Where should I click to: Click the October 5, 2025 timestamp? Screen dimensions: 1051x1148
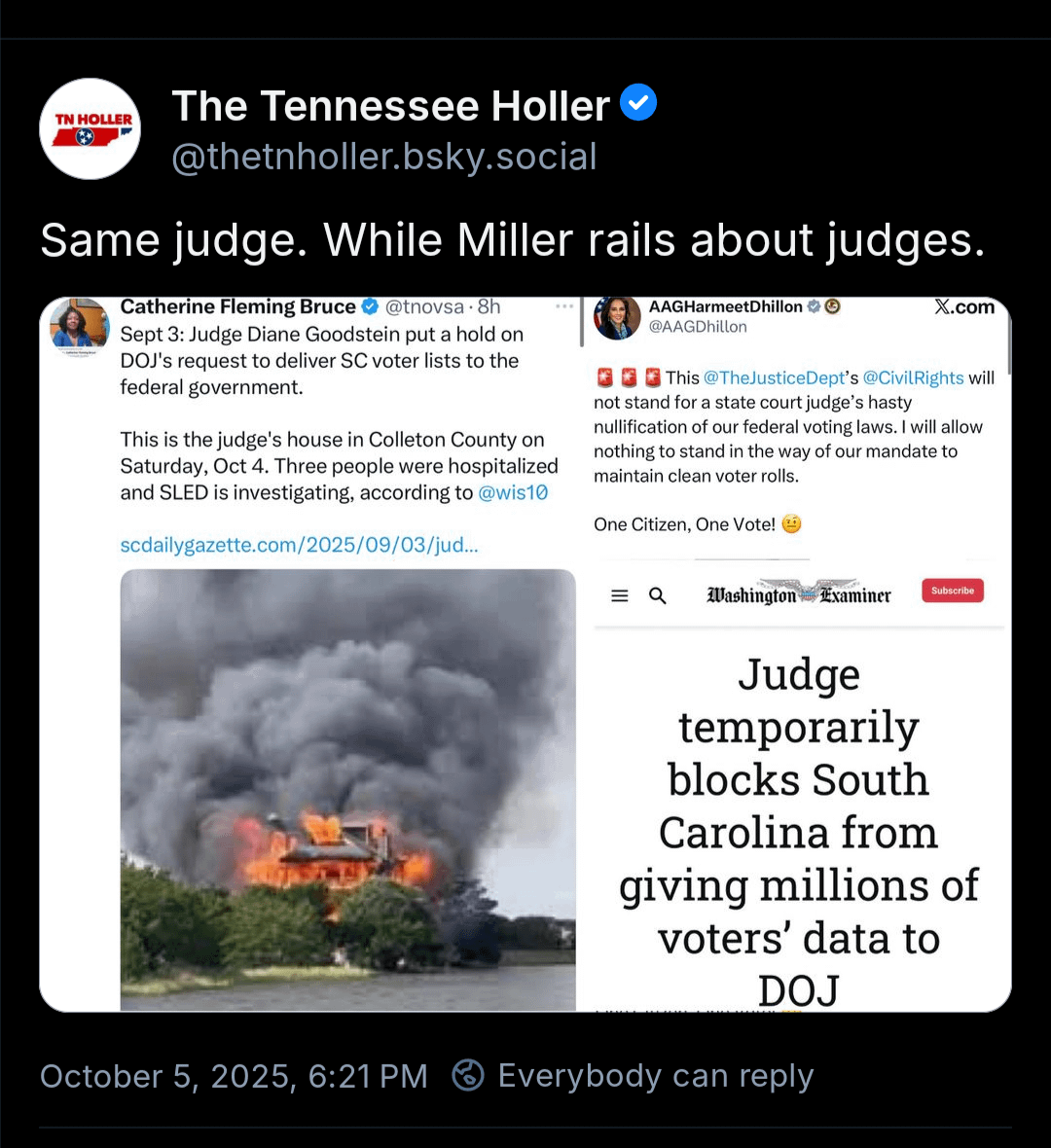click(x=234, y=1076)
